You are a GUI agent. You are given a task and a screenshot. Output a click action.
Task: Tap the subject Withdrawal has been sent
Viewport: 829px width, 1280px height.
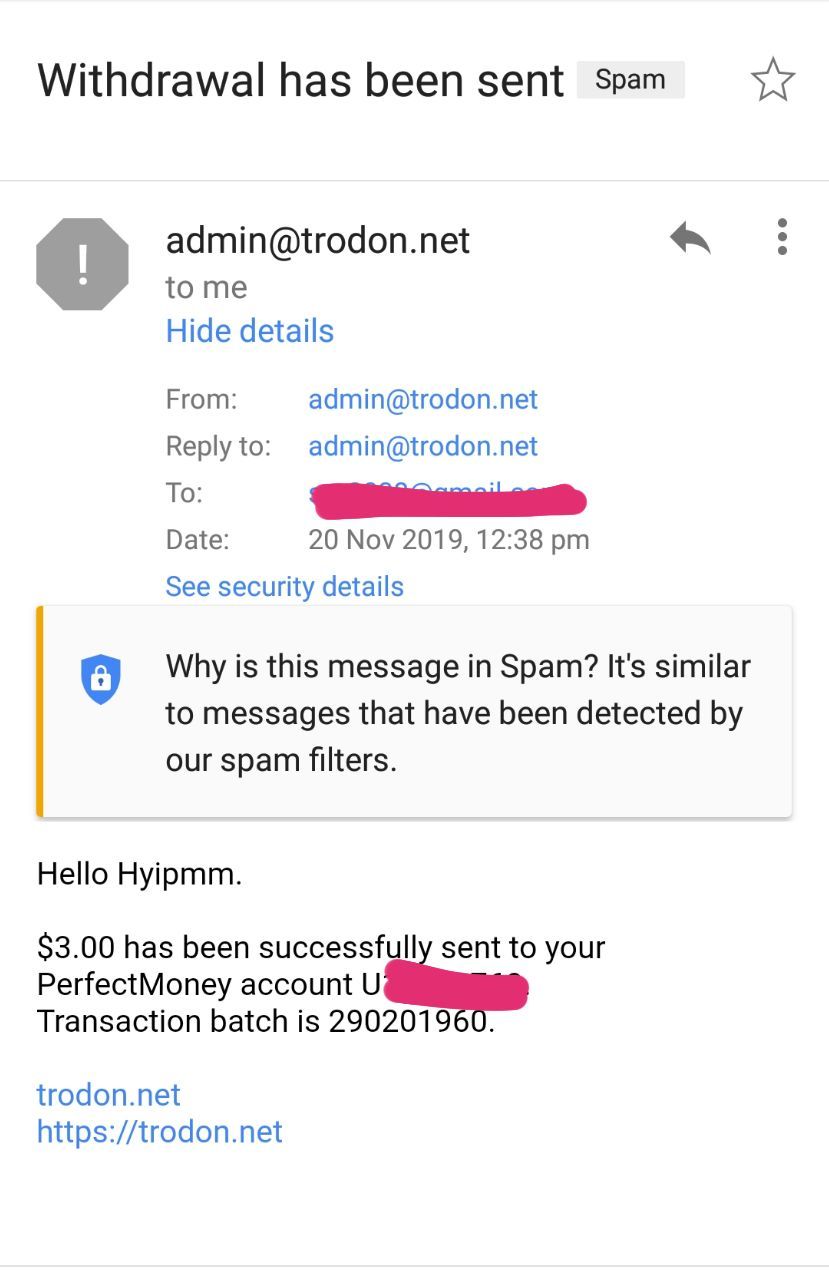[x=300, y=80]
